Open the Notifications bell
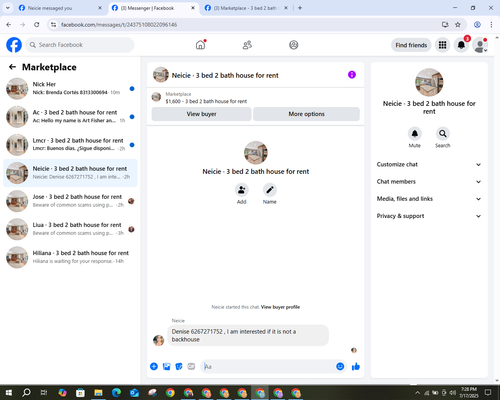This screenshot has height=400, width=500. [461, 45]
